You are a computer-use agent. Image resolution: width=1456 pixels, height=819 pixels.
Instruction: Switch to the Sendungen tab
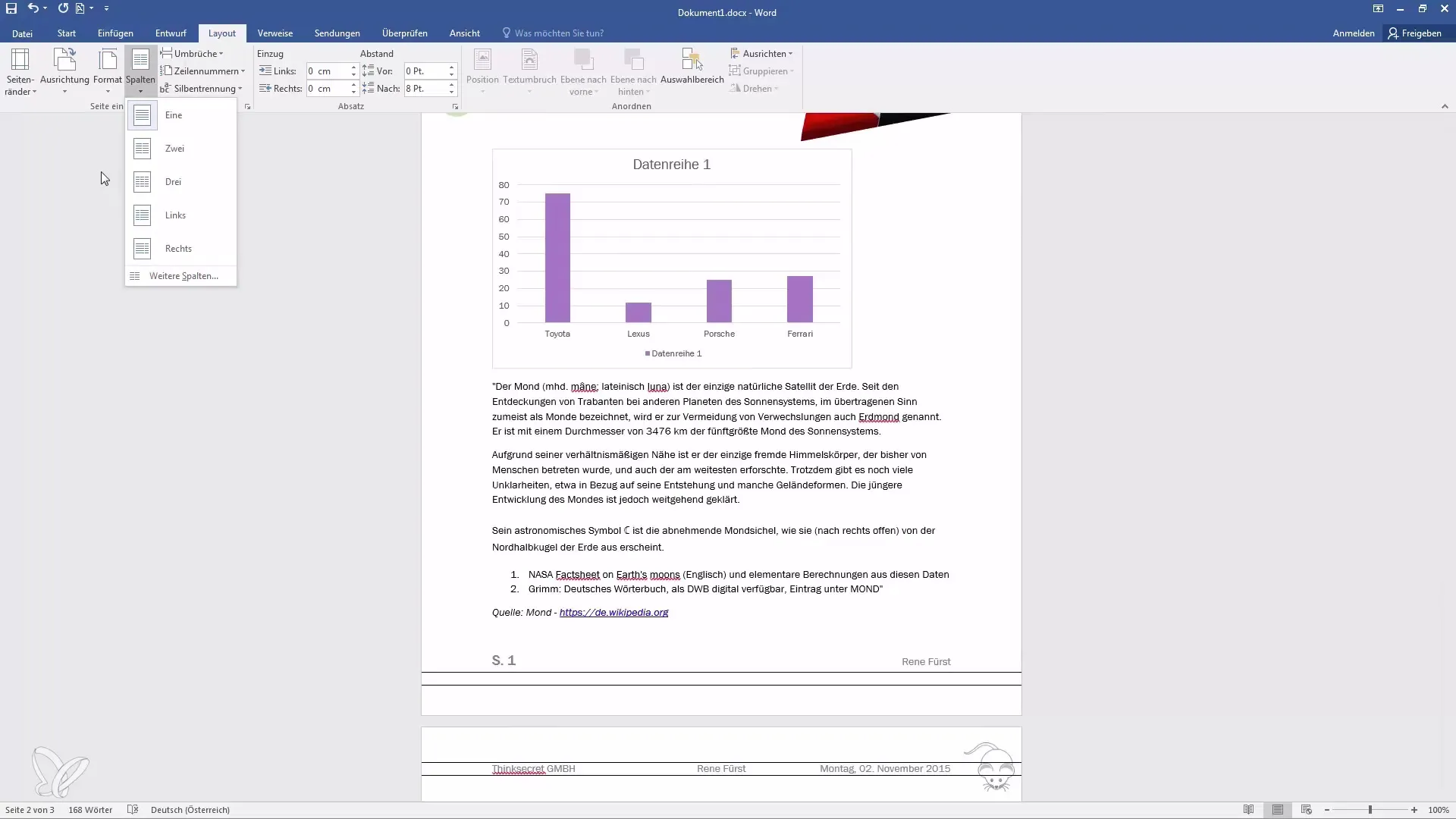pyautogui.click(x=337, y=33)
